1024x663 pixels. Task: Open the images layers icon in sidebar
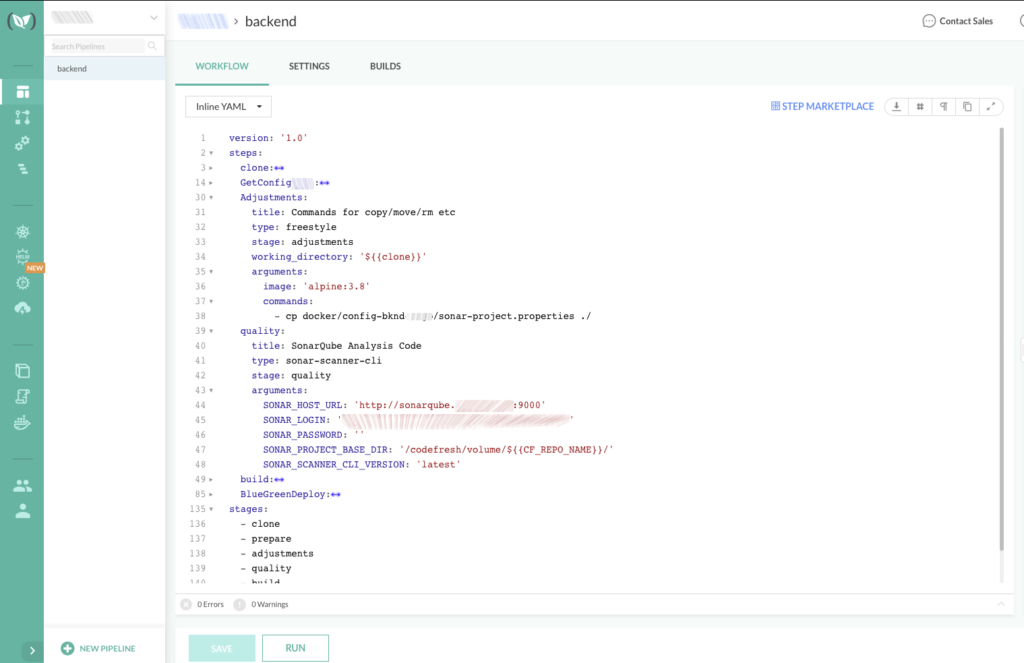[x=23, y=371]
